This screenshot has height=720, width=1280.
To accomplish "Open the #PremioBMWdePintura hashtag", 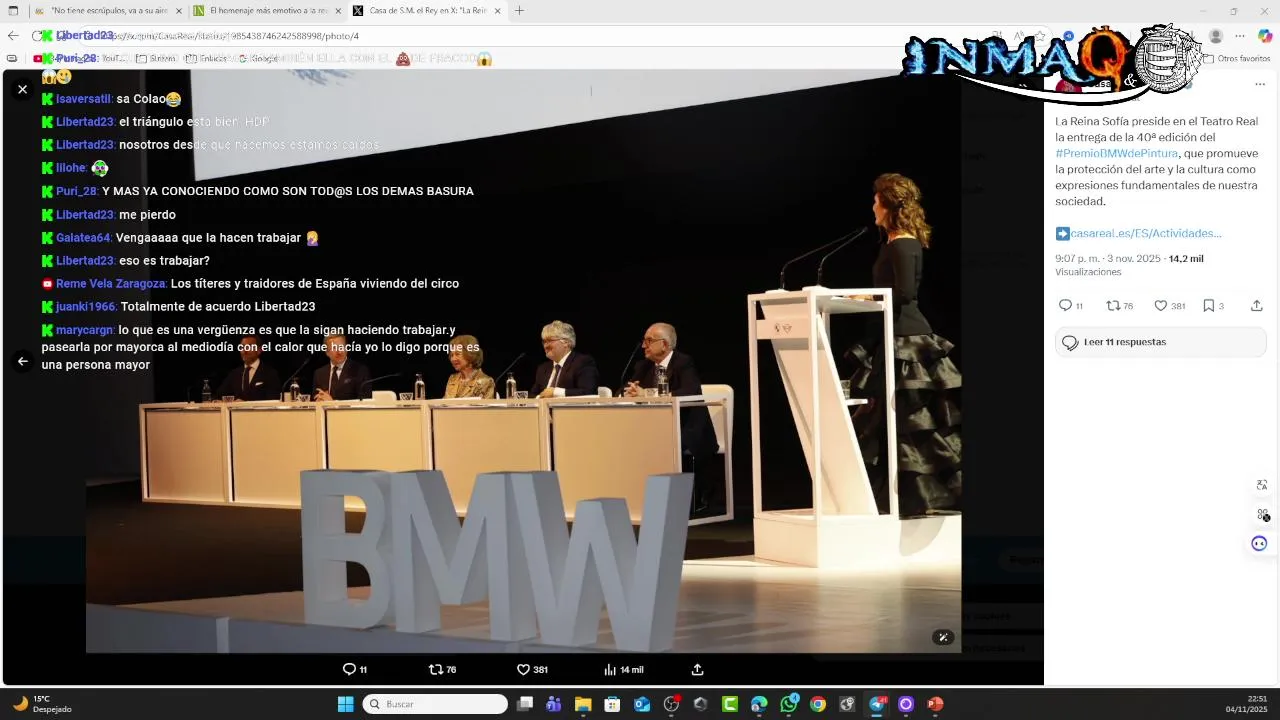I will [1116, 153].
